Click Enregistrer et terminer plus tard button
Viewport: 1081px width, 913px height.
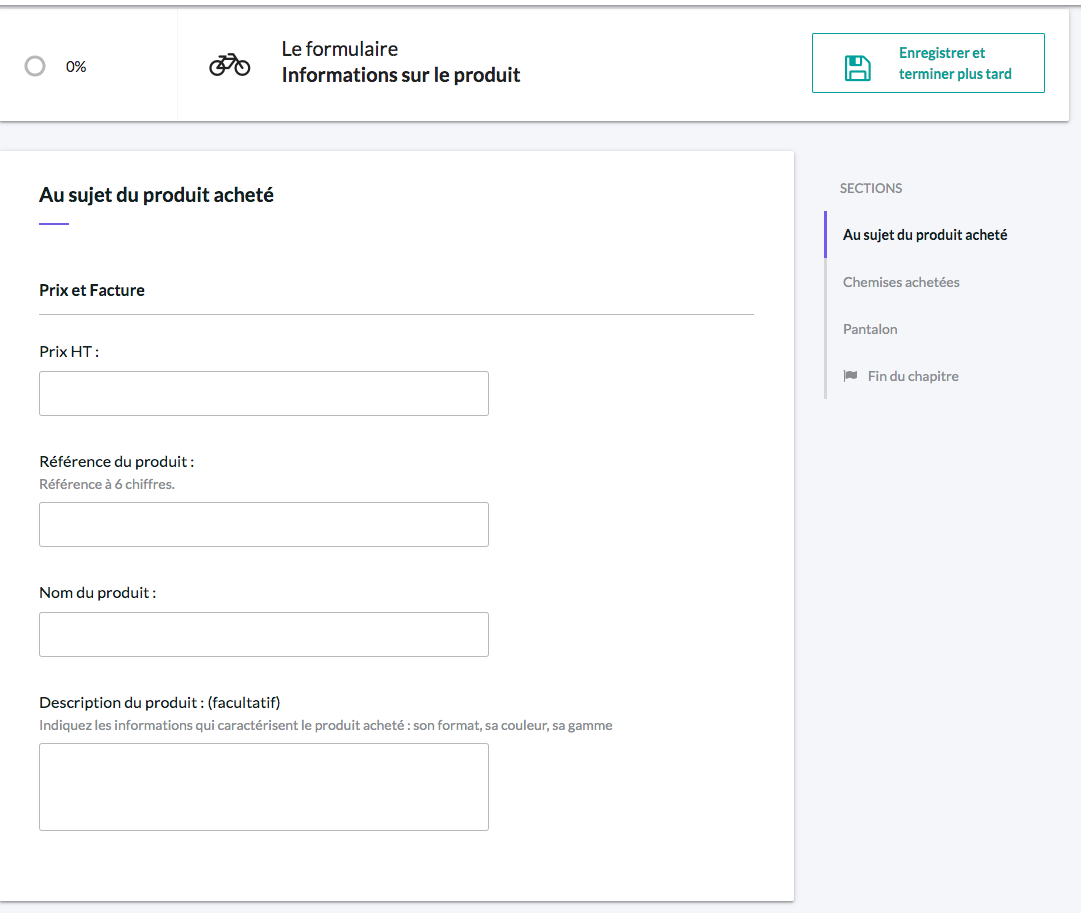[x=928, y=63]
